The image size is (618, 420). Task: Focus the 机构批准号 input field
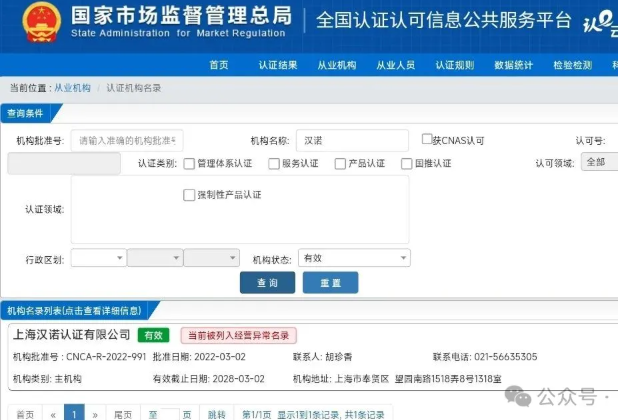(127, 140)
